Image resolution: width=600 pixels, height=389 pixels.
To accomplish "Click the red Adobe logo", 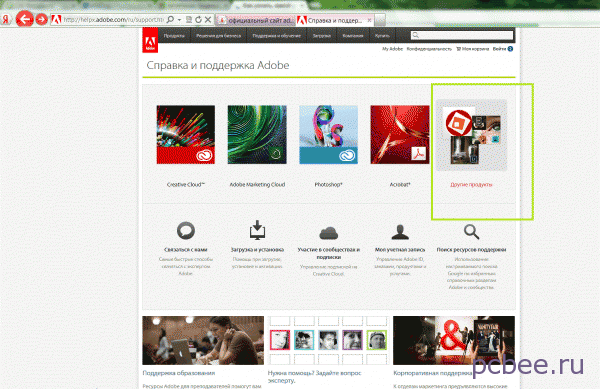I will click(x=150, y=40).
